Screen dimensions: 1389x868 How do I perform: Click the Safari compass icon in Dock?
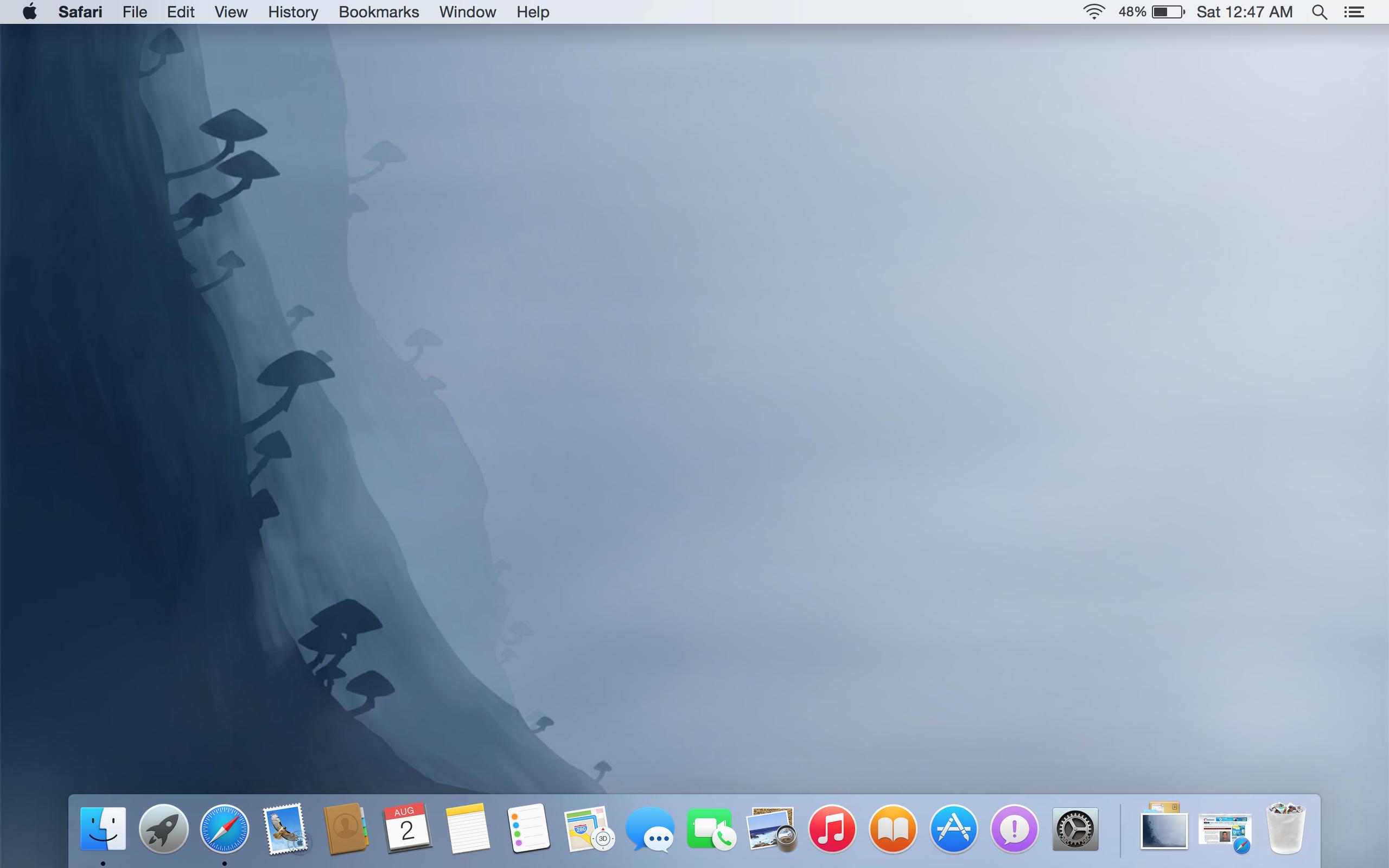pos(225,828)
